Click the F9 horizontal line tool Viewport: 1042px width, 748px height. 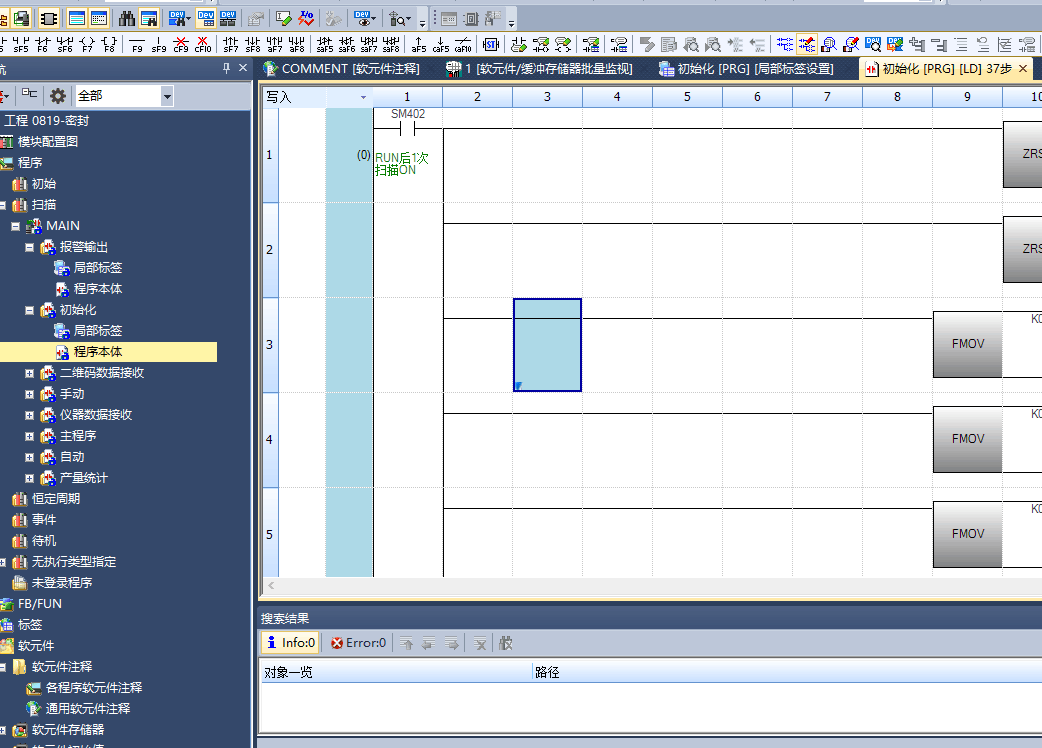136,44
